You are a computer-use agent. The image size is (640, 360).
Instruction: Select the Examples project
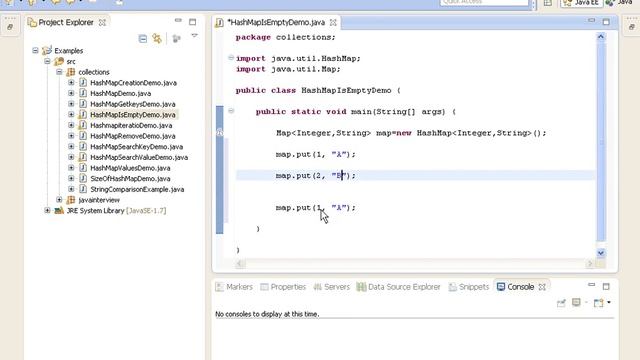click(x=68, y=51)
